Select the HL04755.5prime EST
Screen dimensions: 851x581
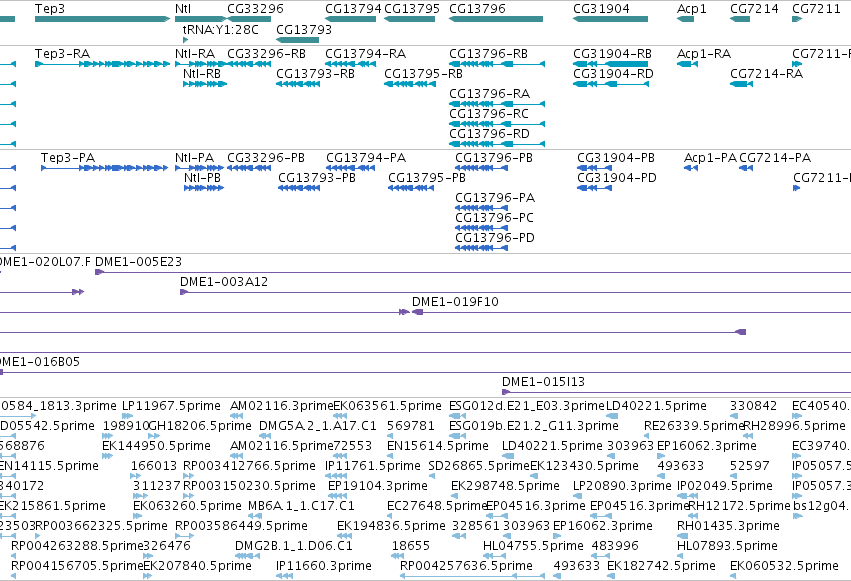pyautogui.click(x=494, y=556)
